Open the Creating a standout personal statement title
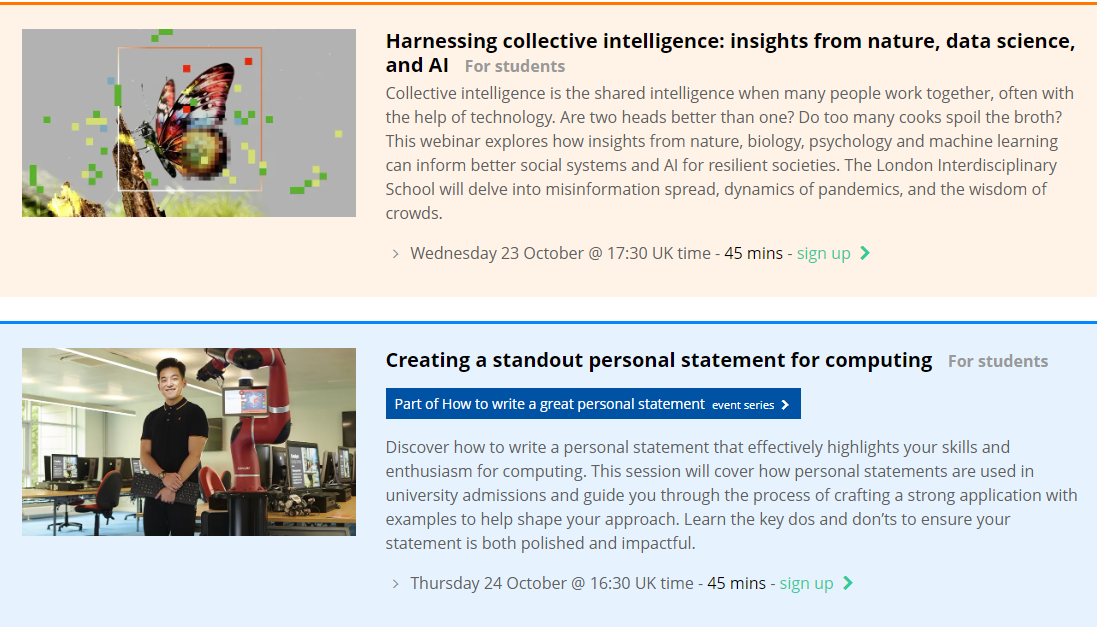This screenshot has width=1097, height=627. (658, 360)
